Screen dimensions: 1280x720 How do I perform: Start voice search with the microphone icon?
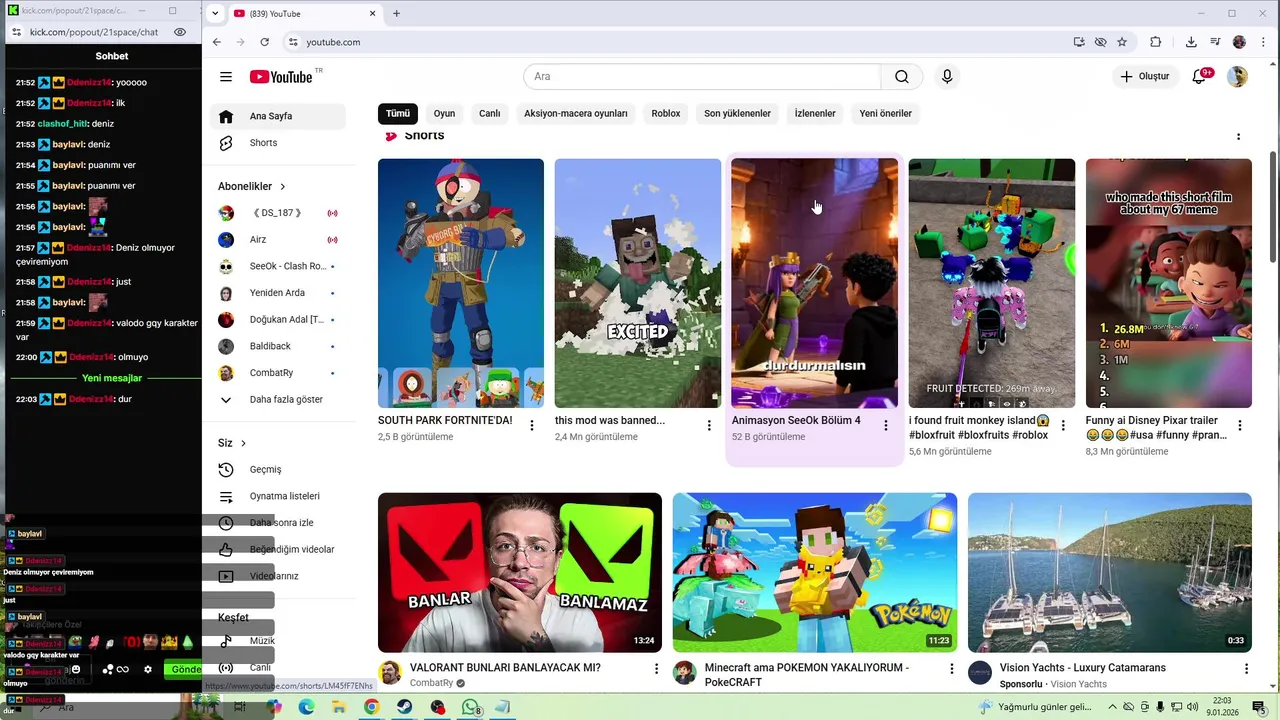tap(947, 77)
